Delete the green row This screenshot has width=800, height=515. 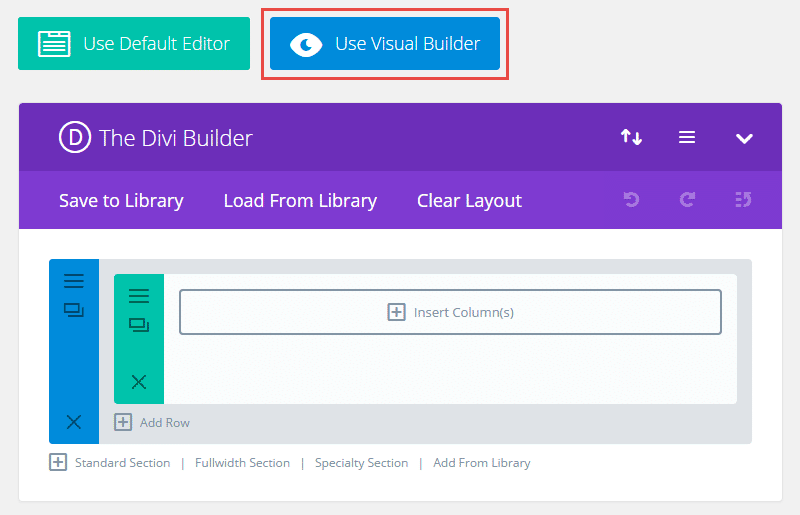139,382
